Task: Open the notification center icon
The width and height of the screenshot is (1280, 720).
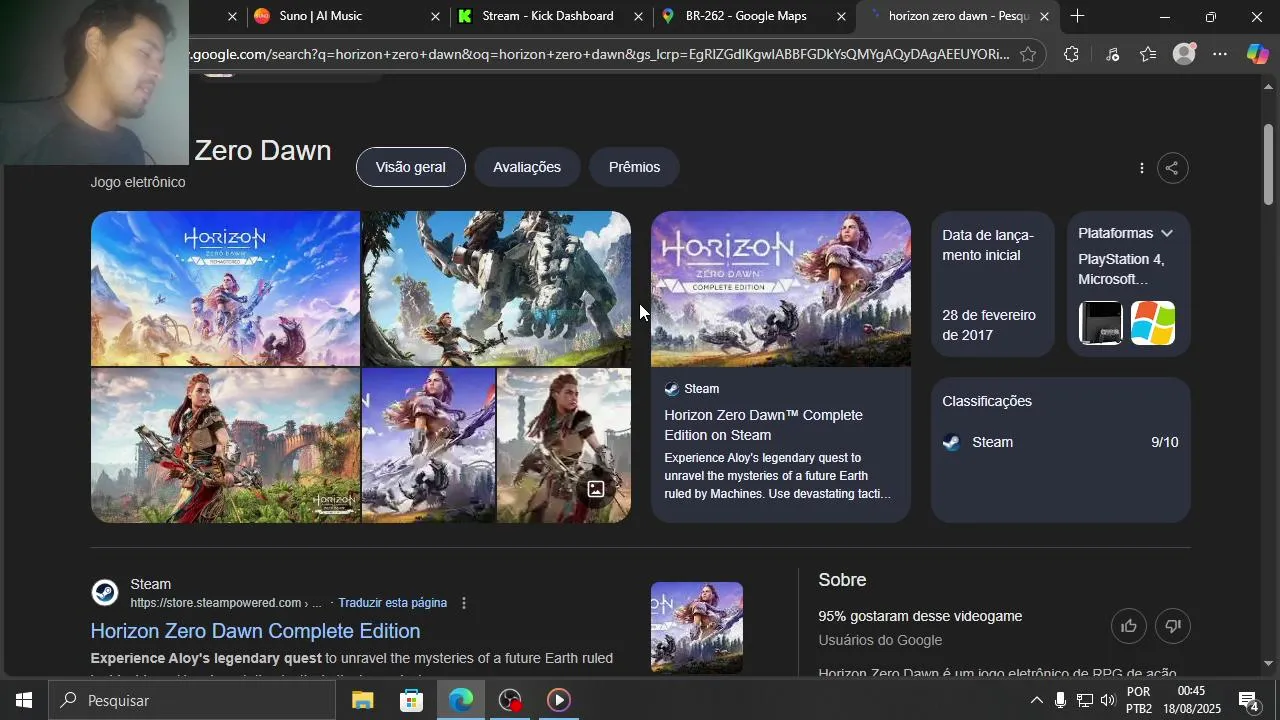Action: (1249, 701)
